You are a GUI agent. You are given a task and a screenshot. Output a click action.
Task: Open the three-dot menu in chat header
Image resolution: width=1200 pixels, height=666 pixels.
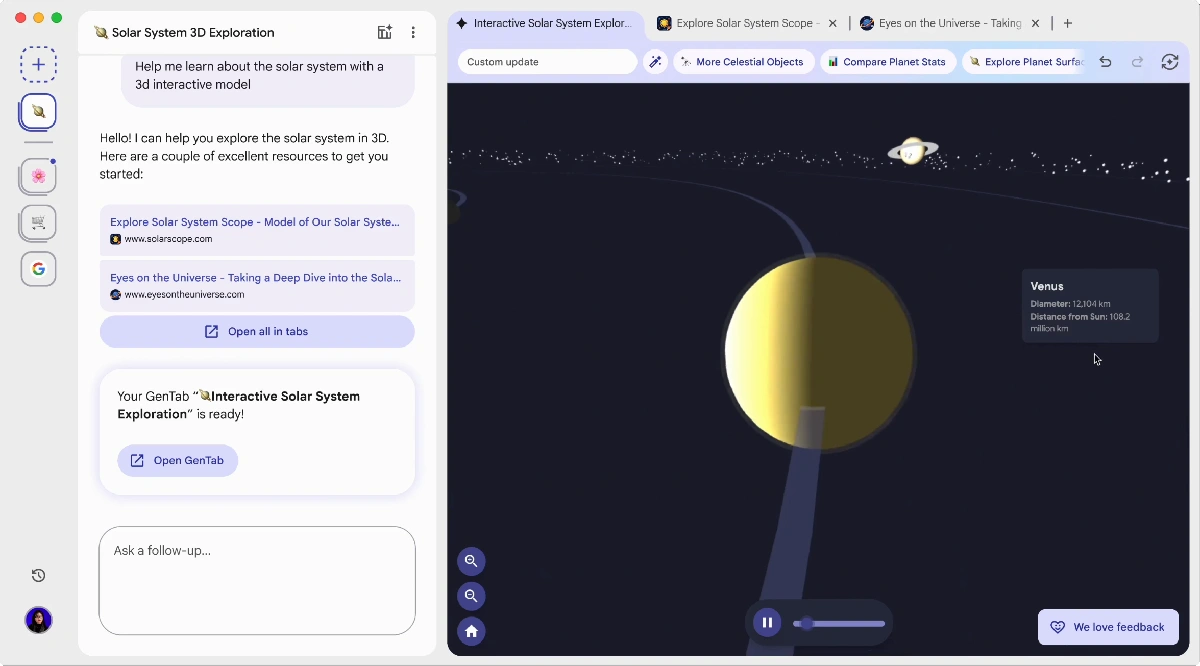[x=413, y=32]
